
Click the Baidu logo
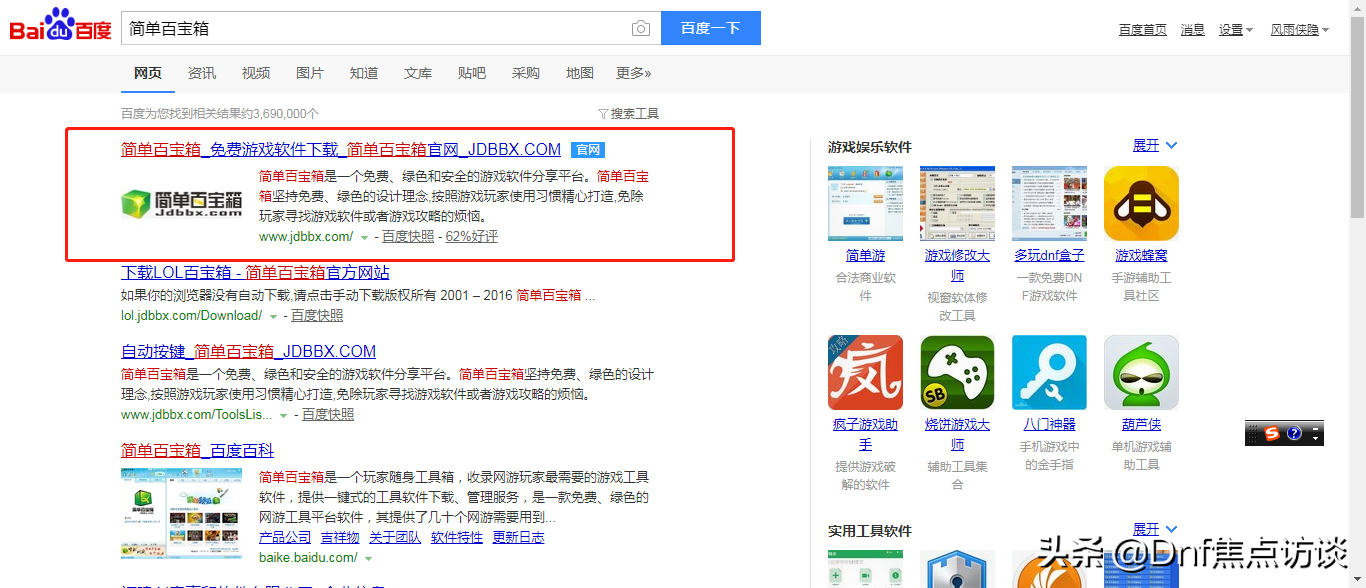point(61,27)
